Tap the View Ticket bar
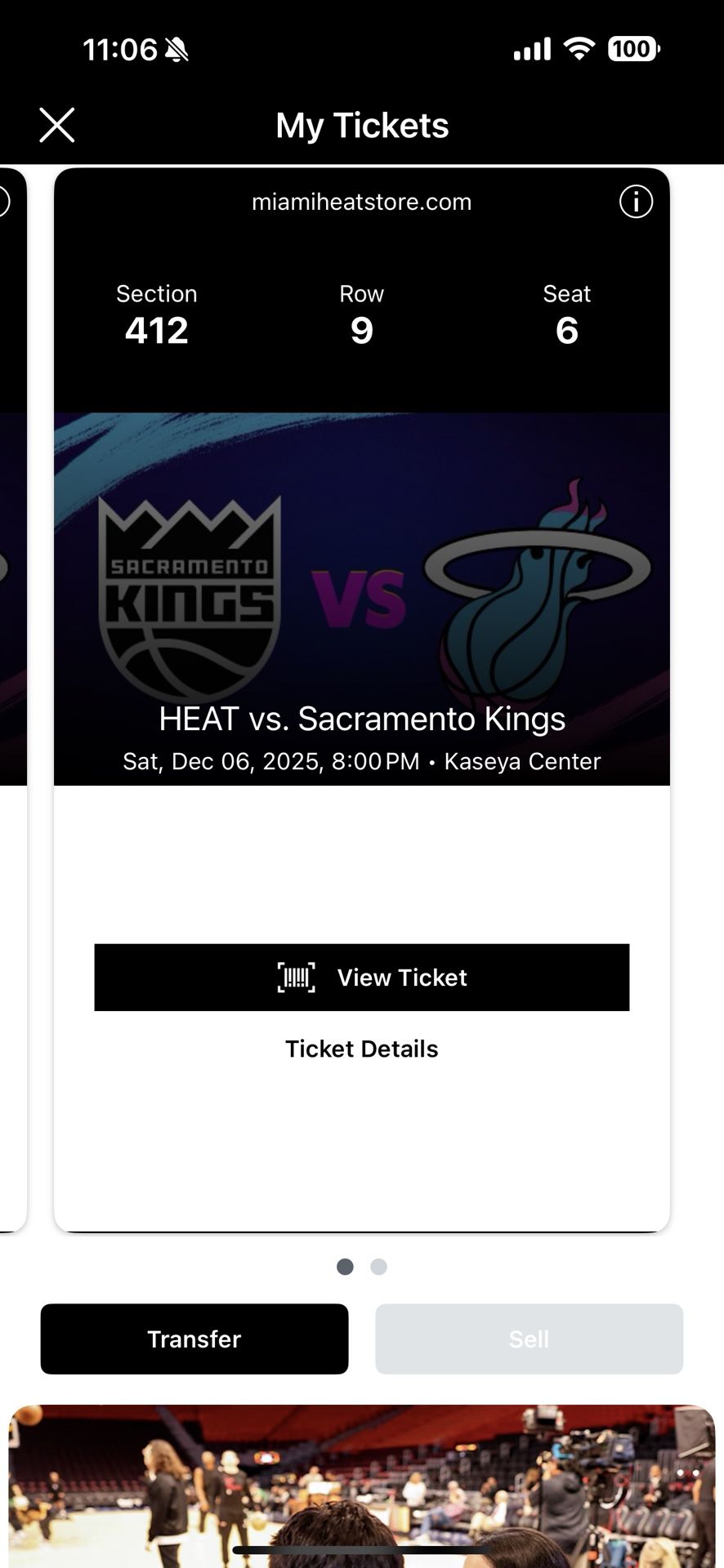 361,978
